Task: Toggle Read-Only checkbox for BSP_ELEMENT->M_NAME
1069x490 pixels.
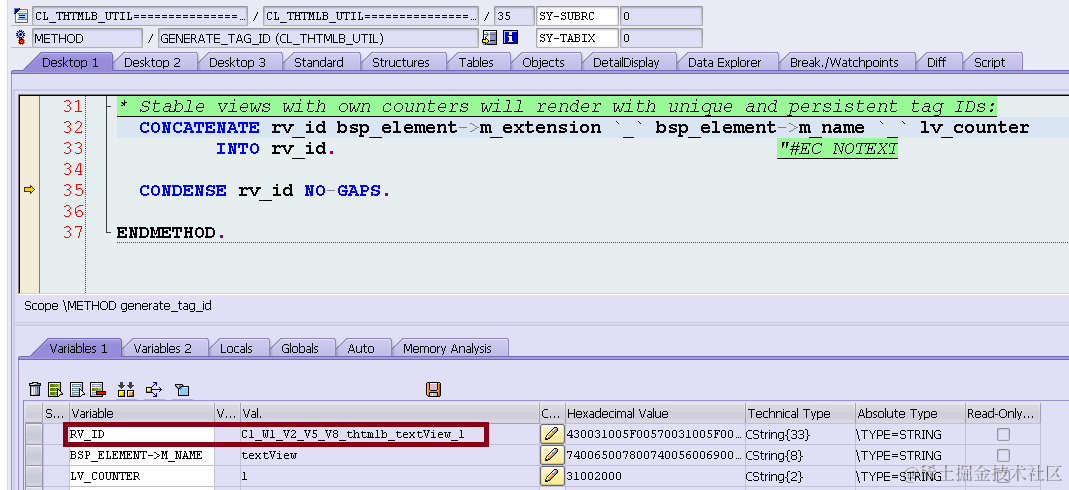Action: pos(1004,455)
